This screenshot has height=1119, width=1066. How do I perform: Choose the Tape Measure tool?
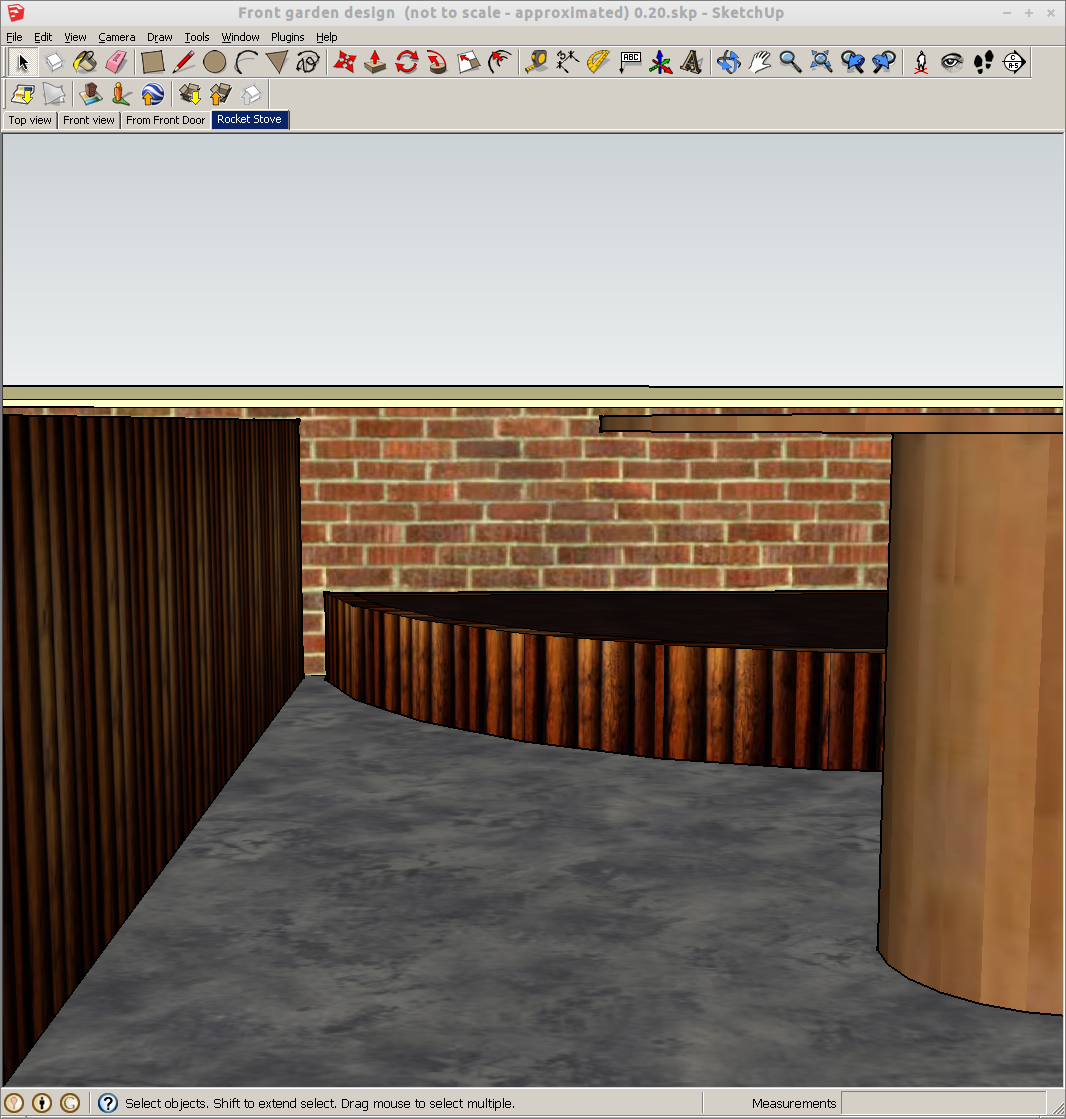(536, 62)
